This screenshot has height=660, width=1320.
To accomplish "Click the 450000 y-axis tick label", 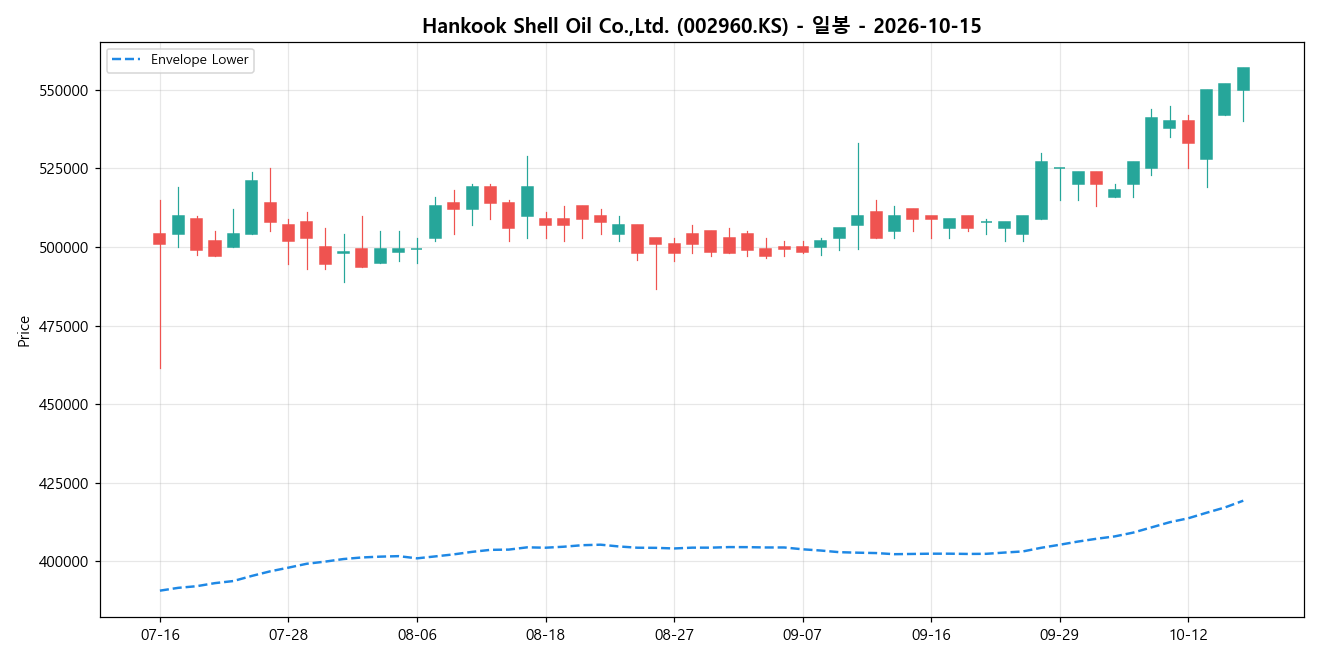I will coord(66,405).
